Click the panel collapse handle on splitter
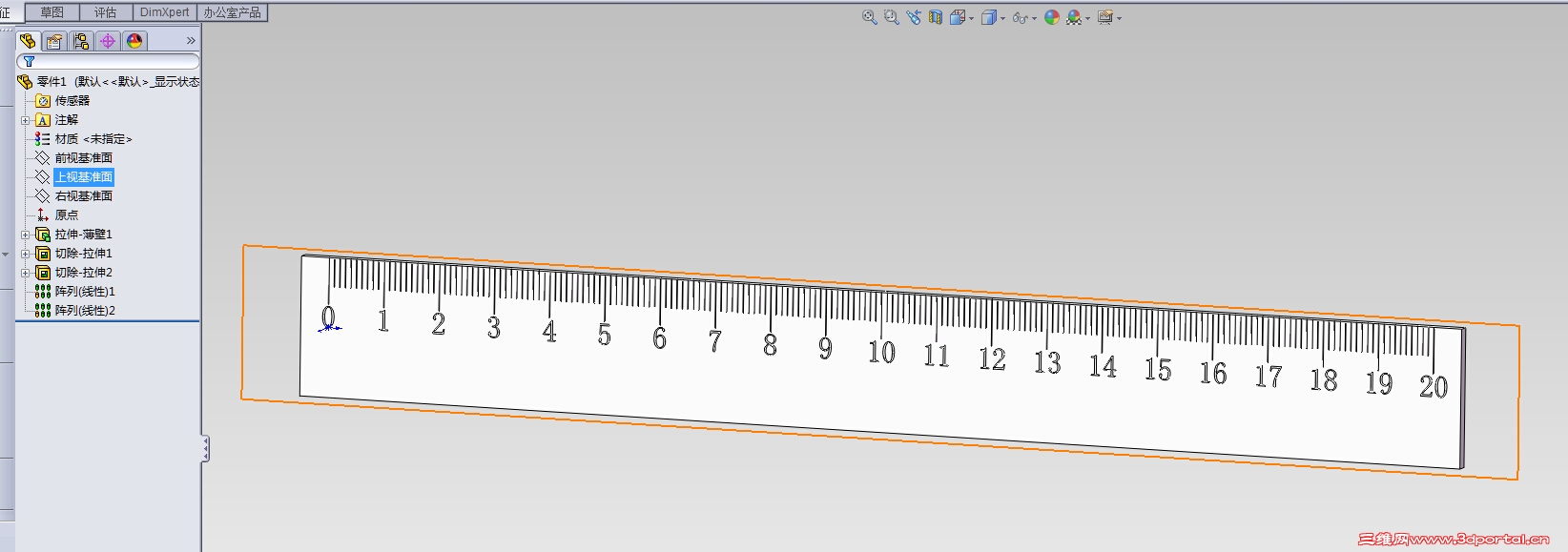 205,449
